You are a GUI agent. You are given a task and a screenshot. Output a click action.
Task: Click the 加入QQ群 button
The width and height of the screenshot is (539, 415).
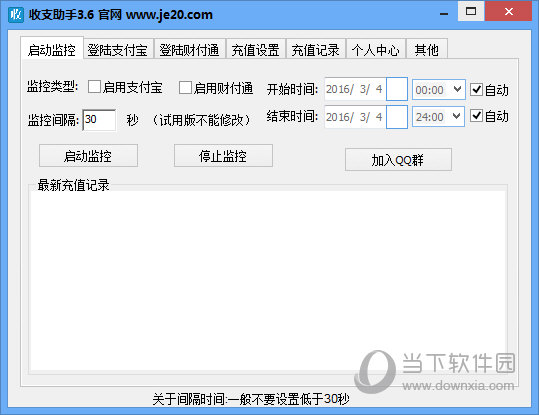click(x=398, y=160)
